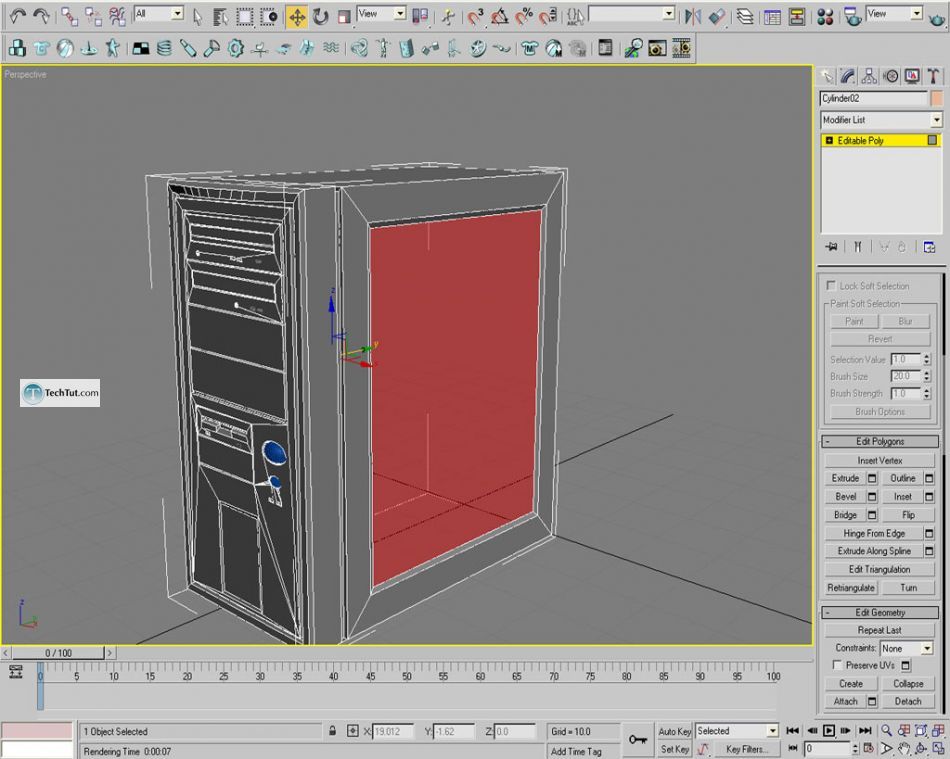Switch to the Hierarchy panel tab
The image size is (950, 759).
(869, 76)
